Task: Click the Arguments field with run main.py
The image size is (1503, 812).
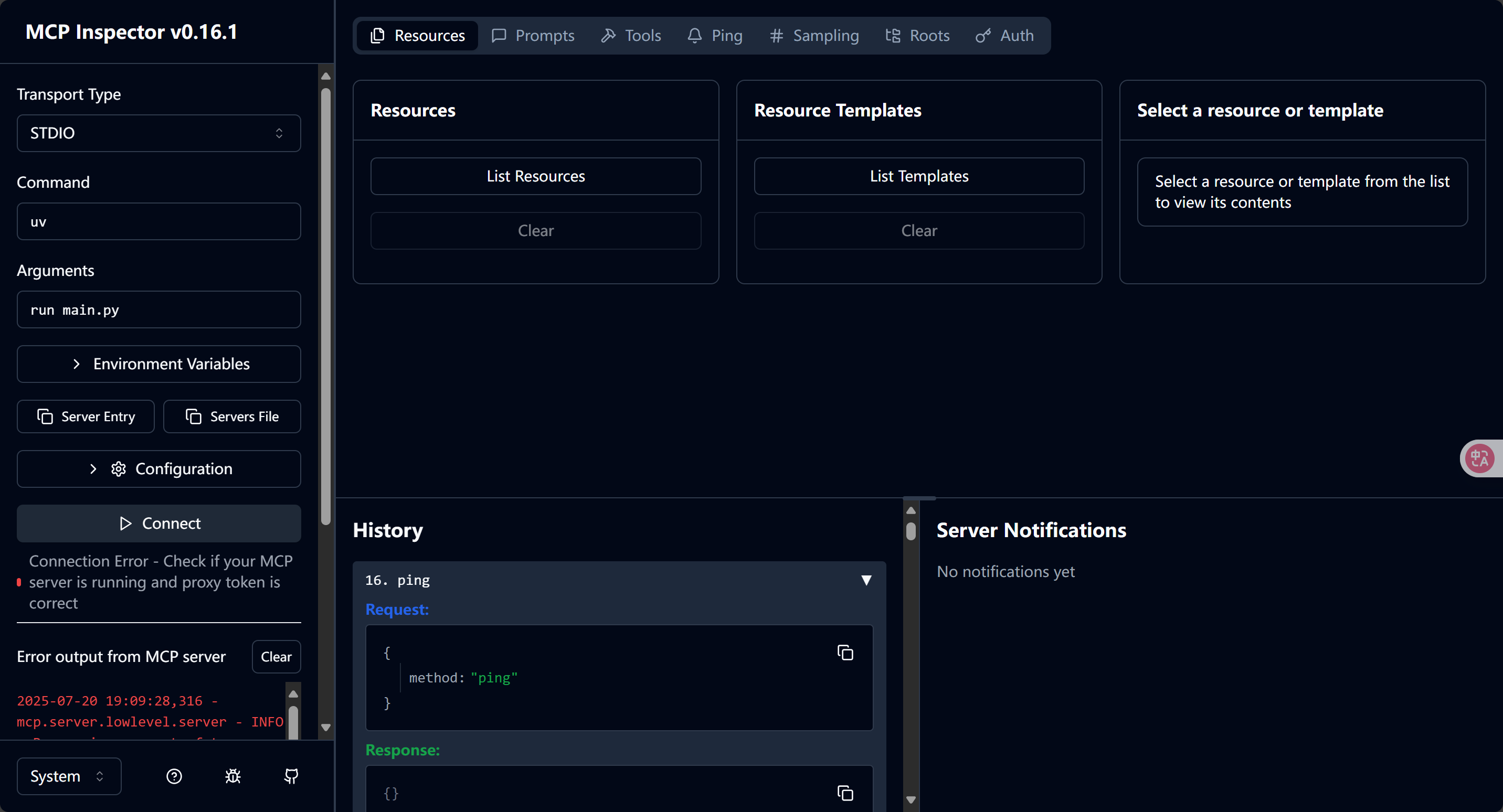Action: click(158, 310)
